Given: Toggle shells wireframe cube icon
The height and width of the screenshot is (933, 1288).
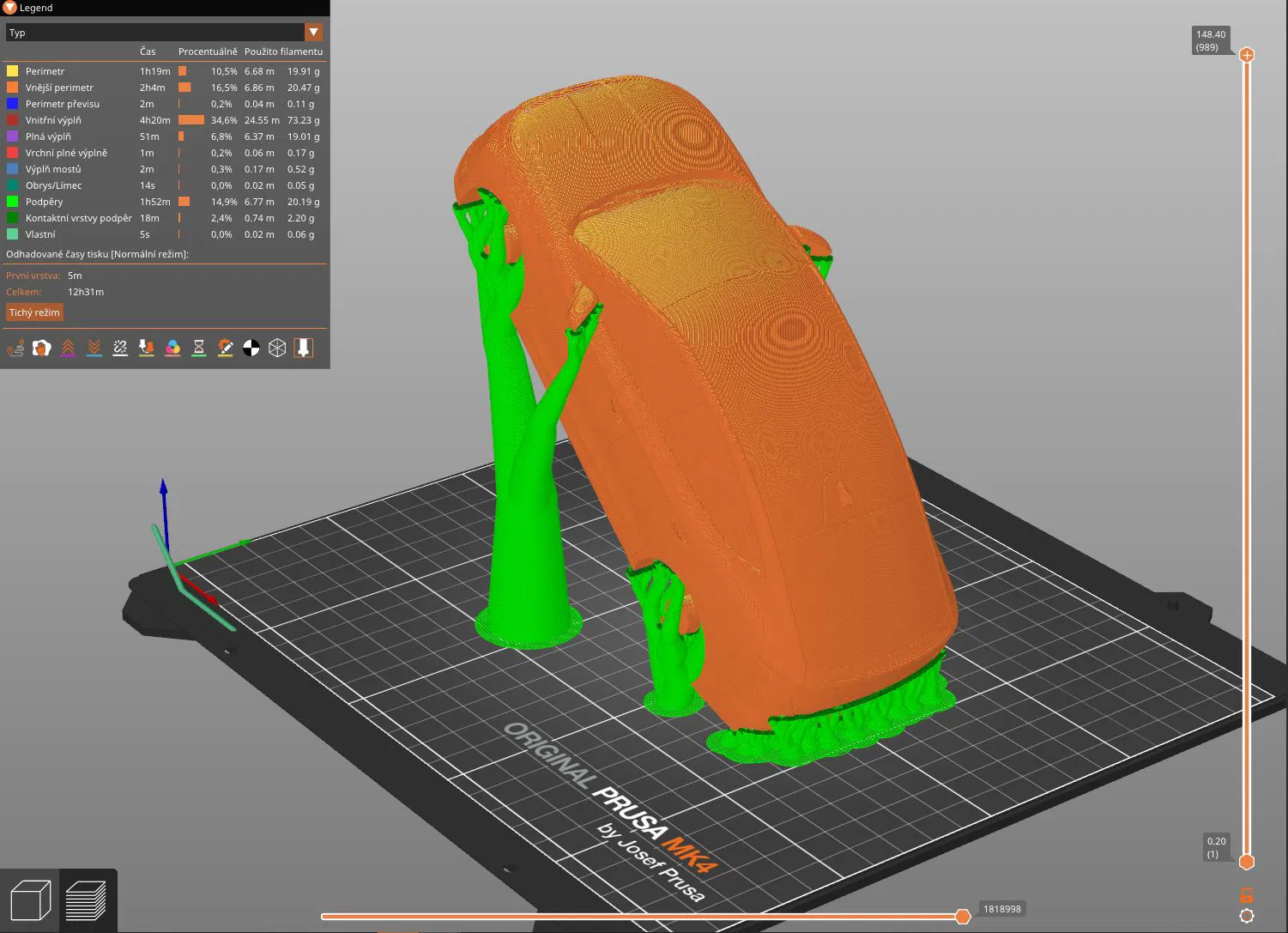Looking at the screenshot, I should pyautogui.click(x=277, y=348).
